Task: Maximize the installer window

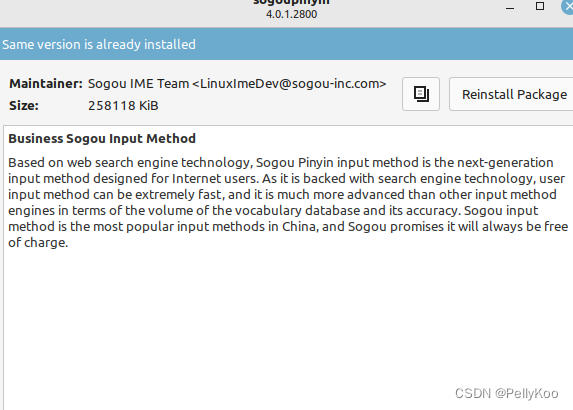Action: (x=540, y=6)
